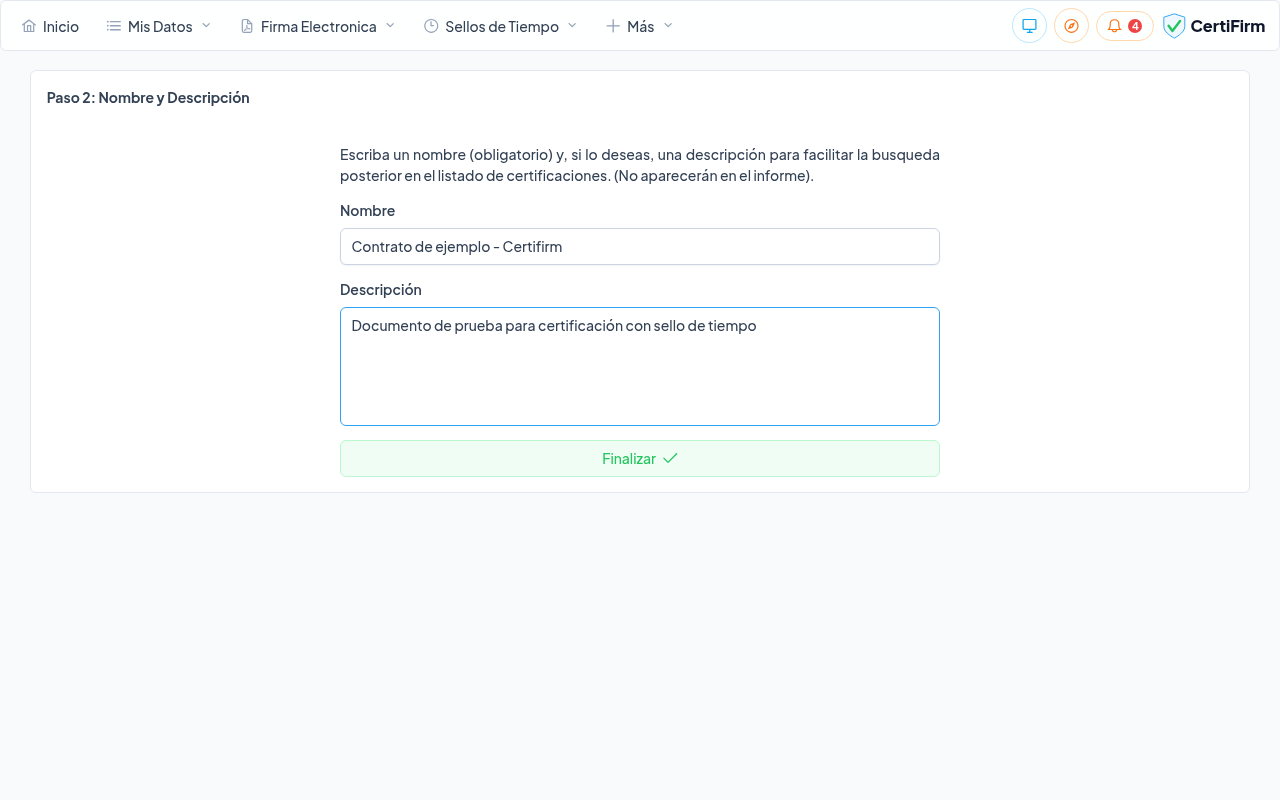Click the clock icon beside Sellos de Tiempo

(431, 26)
